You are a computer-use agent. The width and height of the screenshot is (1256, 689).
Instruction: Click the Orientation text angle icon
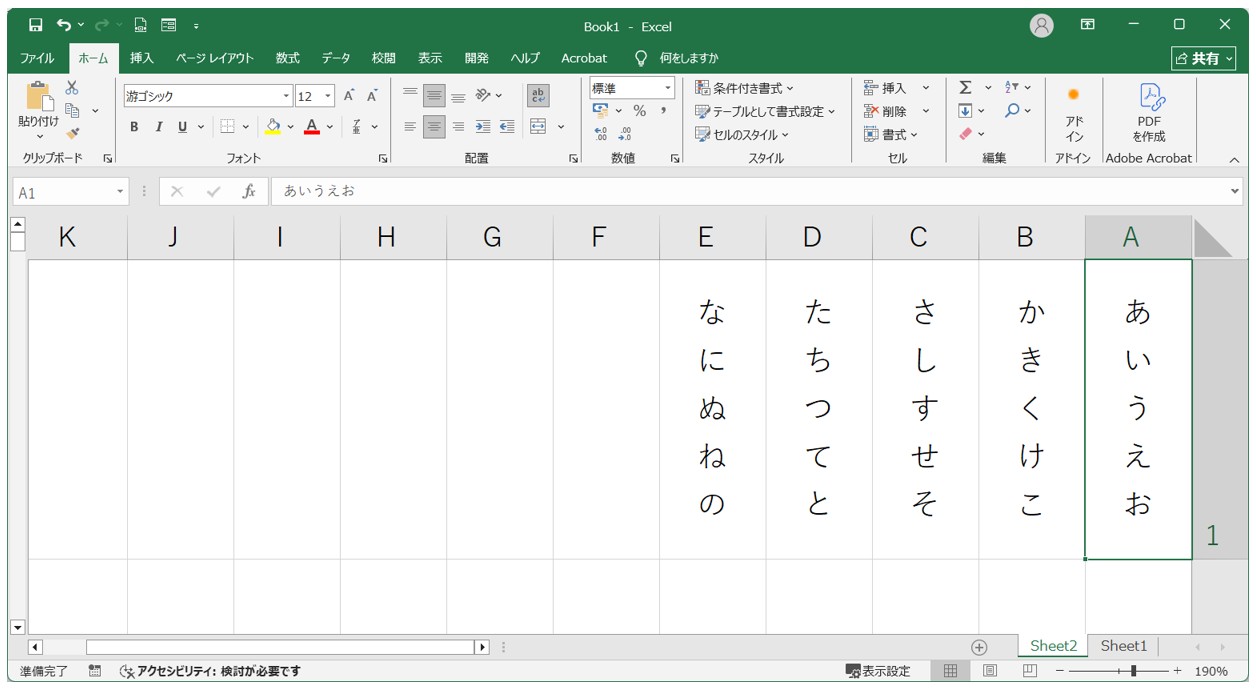(483, 96)
